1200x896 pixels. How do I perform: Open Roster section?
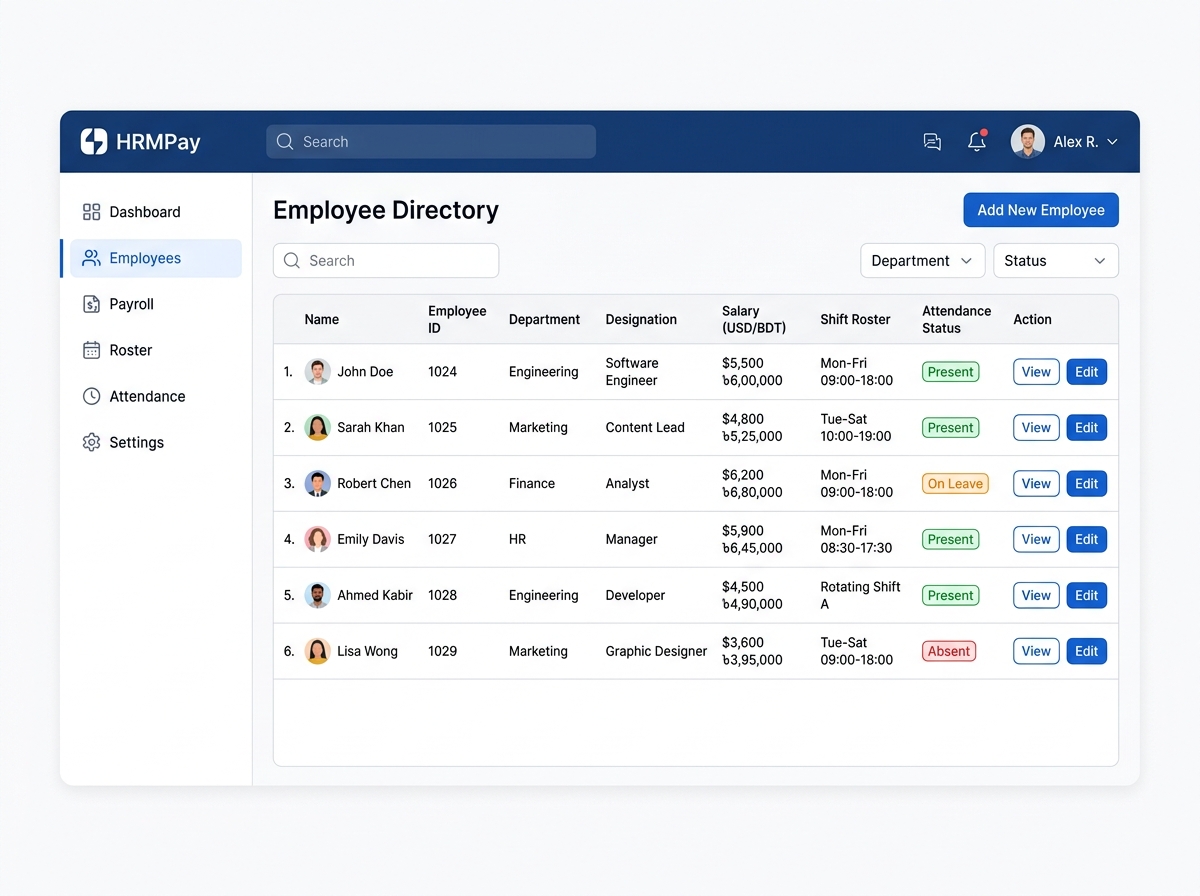coord(155,350)
